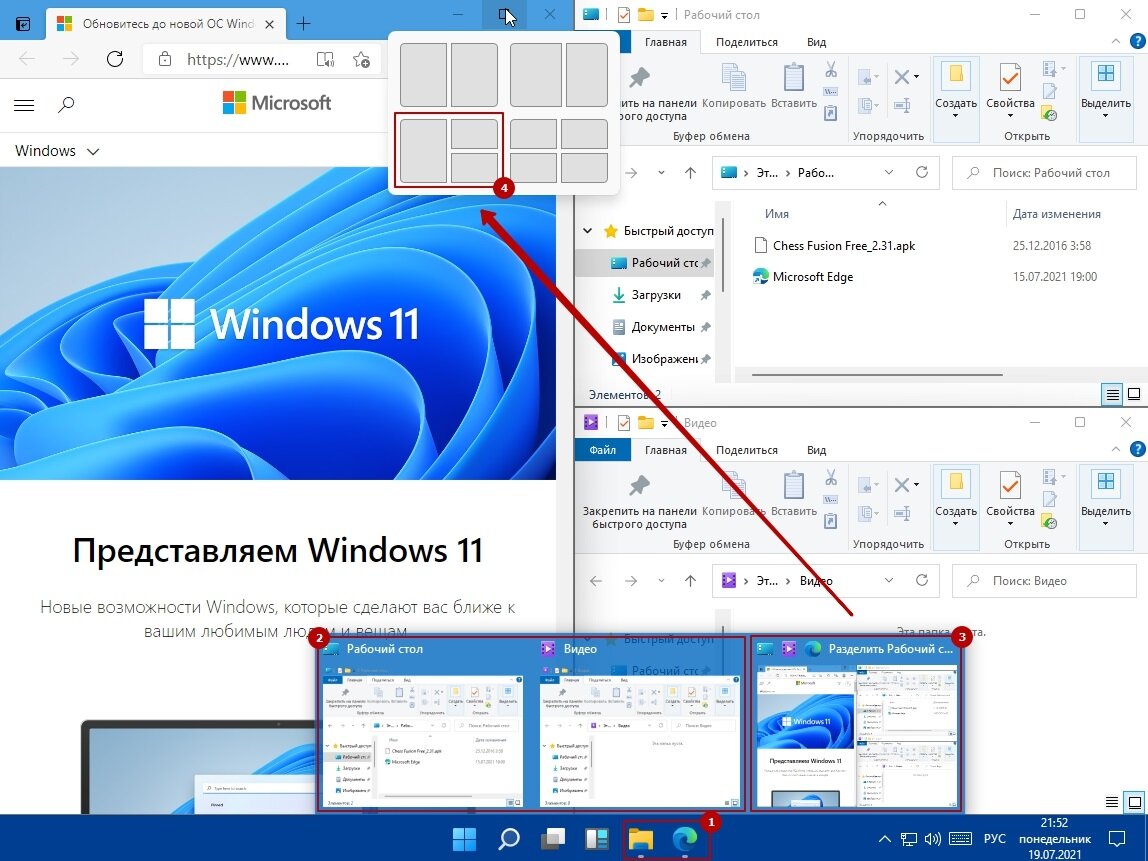This screenshot has width=1148, height=861.
Task: Open Widgets from taskbar
Action: click(597, 839)
